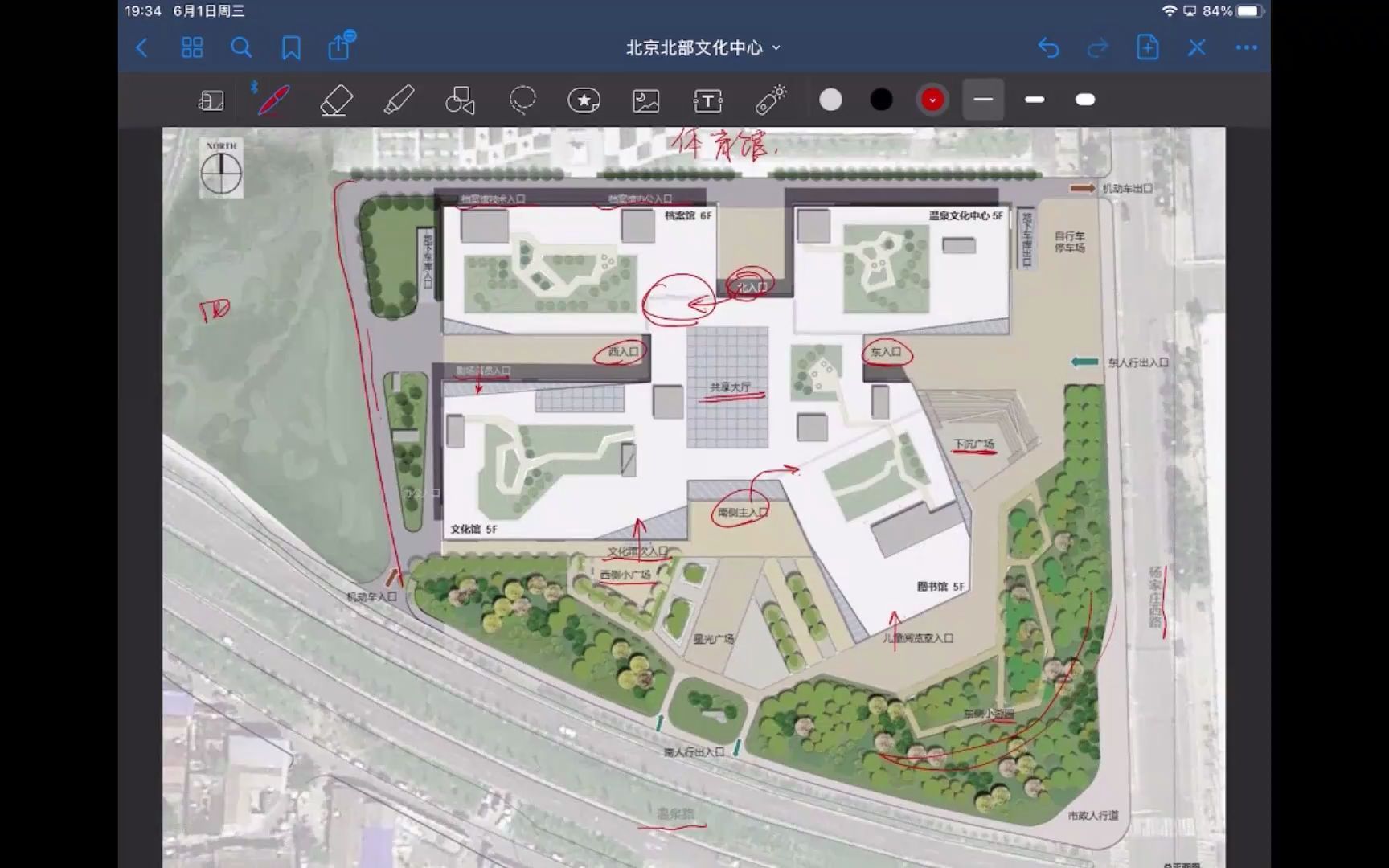Tap the 自行车停车场 label
1389x868 pixels.
(x=1070, y=242)
